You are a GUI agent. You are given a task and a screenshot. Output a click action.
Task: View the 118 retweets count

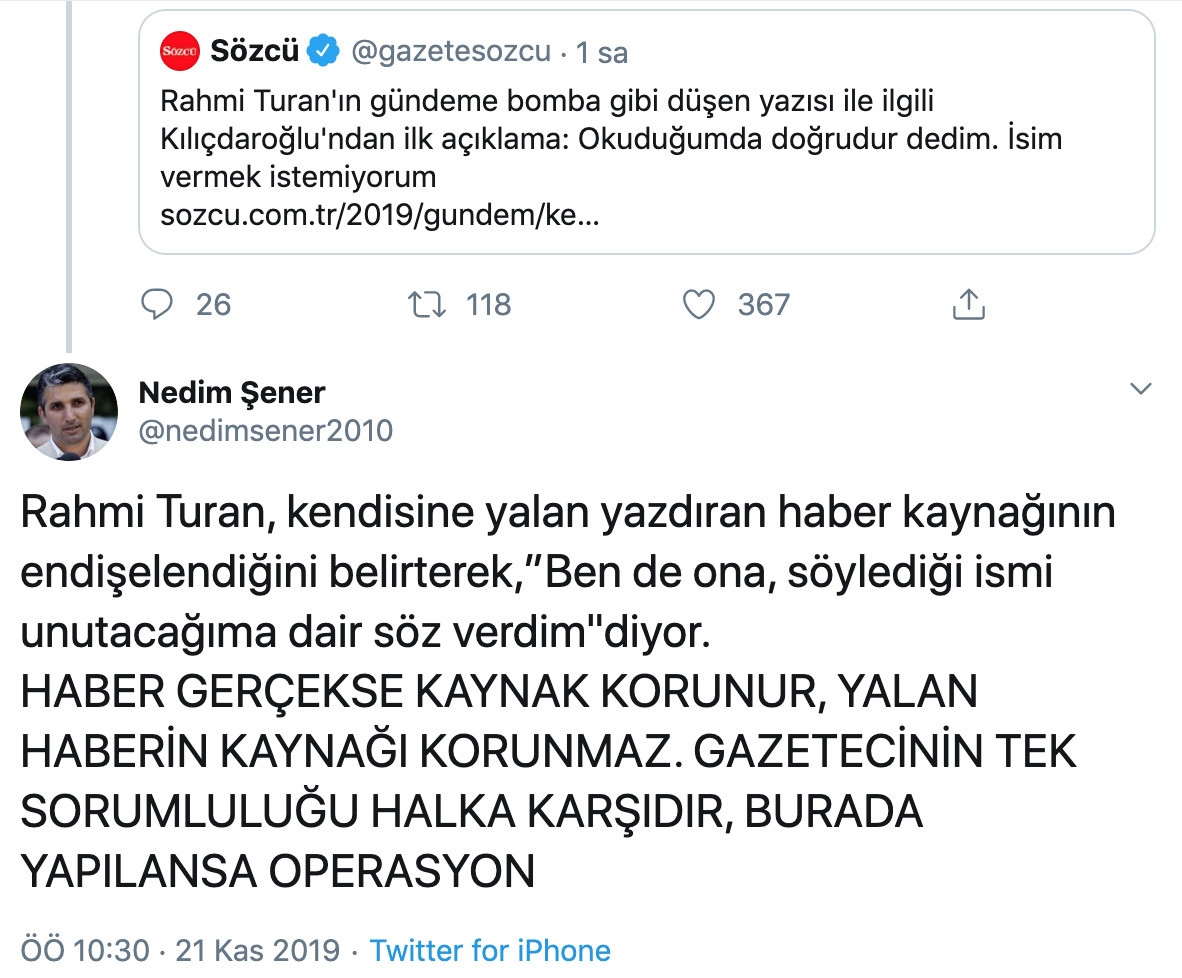[488, 305]
